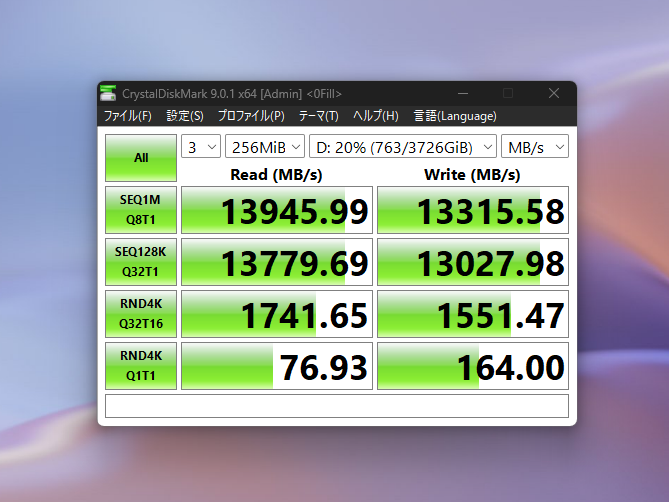Expand the D: 20% drive selection dropdown
Screen dimensions: 669x502
pyautogui.click(x=403, y=147)
